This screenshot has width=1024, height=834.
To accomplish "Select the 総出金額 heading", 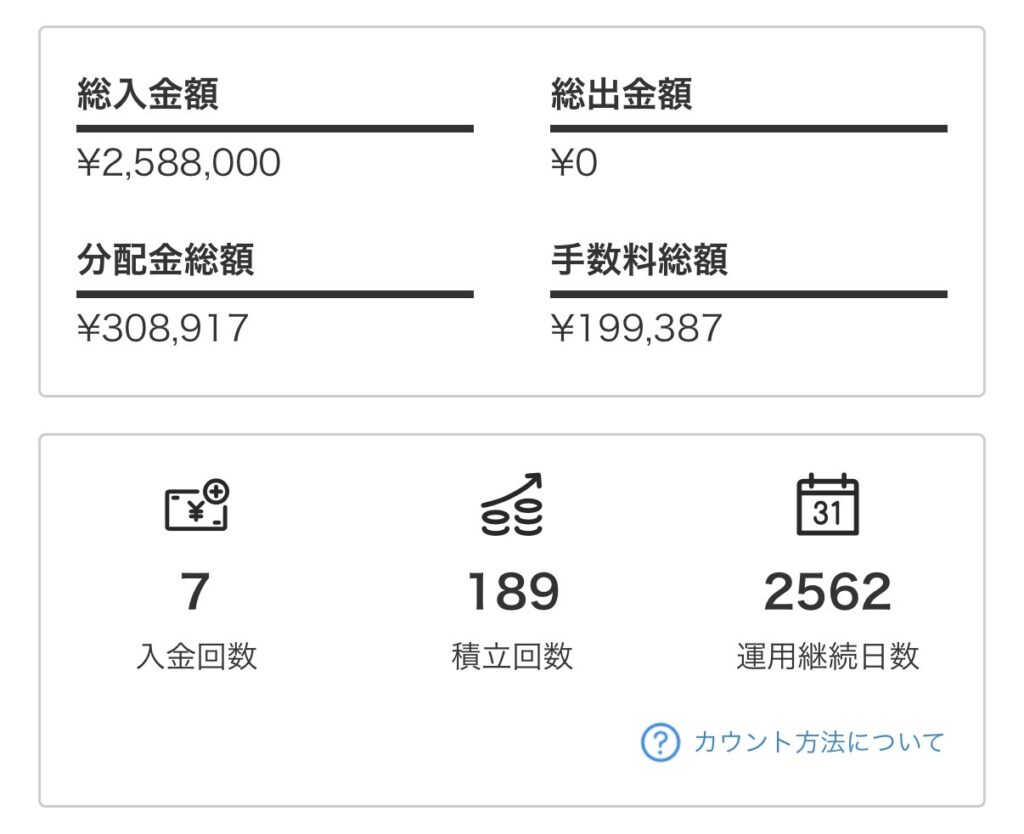I will [621, 95].
